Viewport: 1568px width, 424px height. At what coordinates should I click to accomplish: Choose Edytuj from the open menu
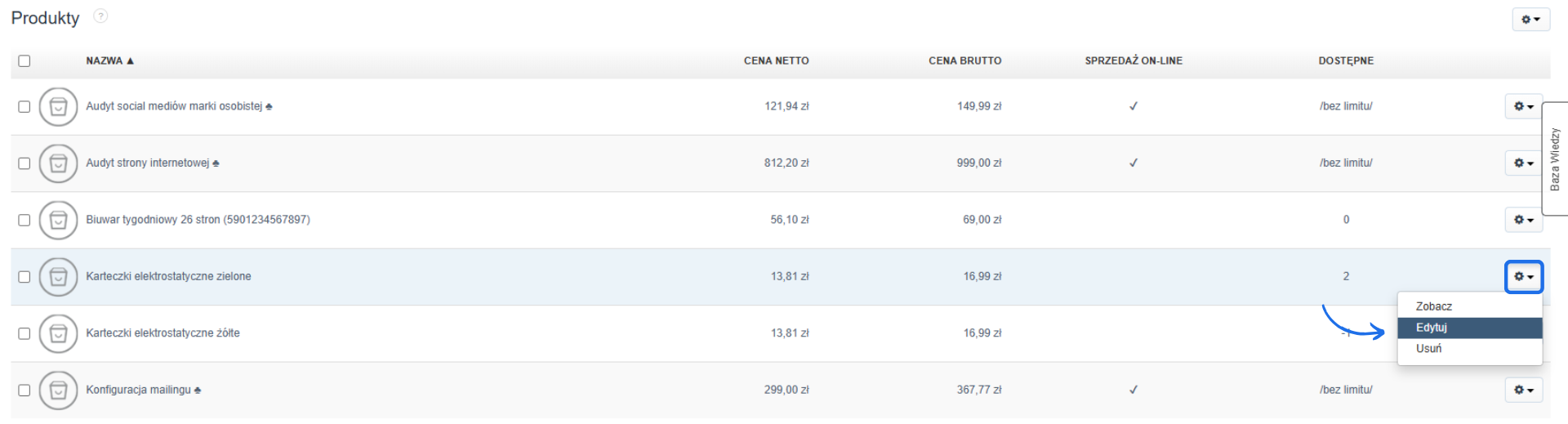point(1432,328)
